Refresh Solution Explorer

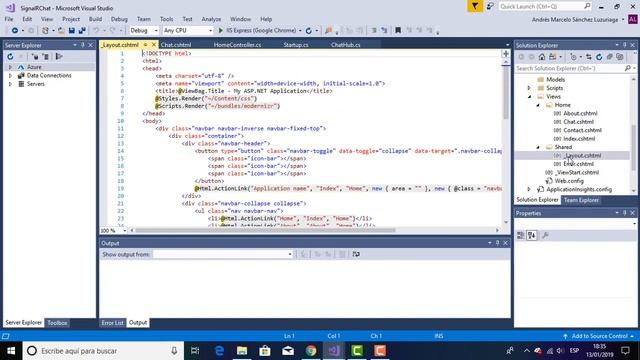599,57
